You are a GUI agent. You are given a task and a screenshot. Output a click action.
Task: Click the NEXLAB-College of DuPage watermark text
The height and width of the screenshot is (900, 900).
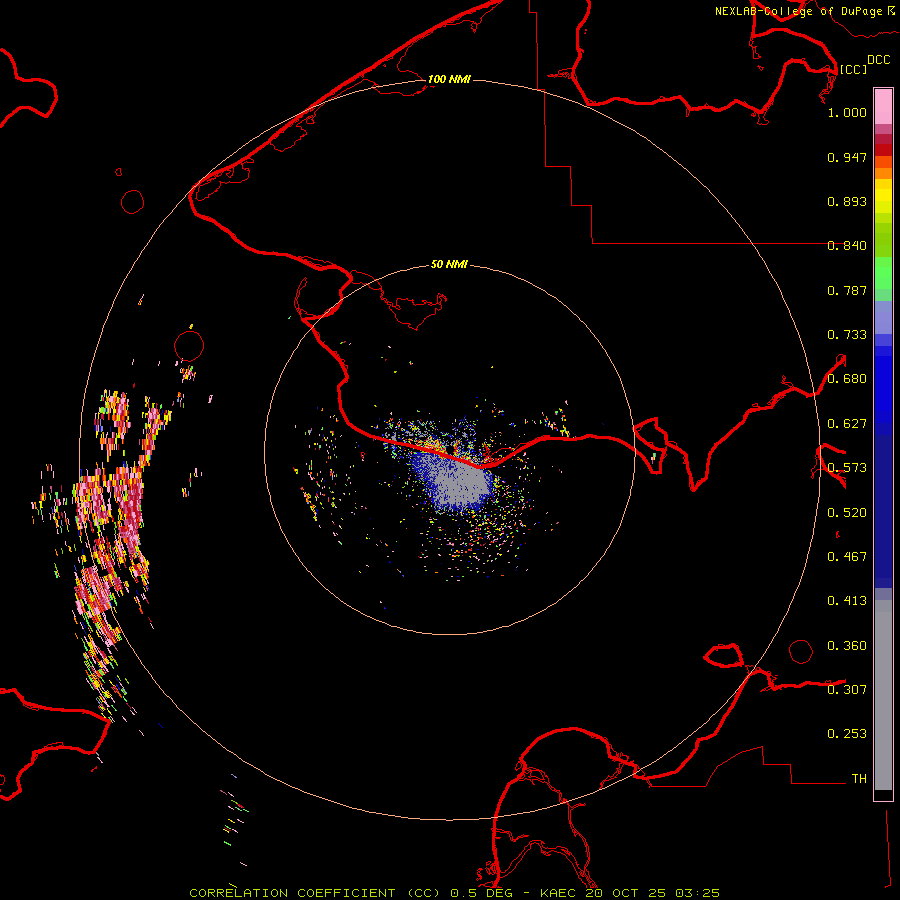[804, 11]
